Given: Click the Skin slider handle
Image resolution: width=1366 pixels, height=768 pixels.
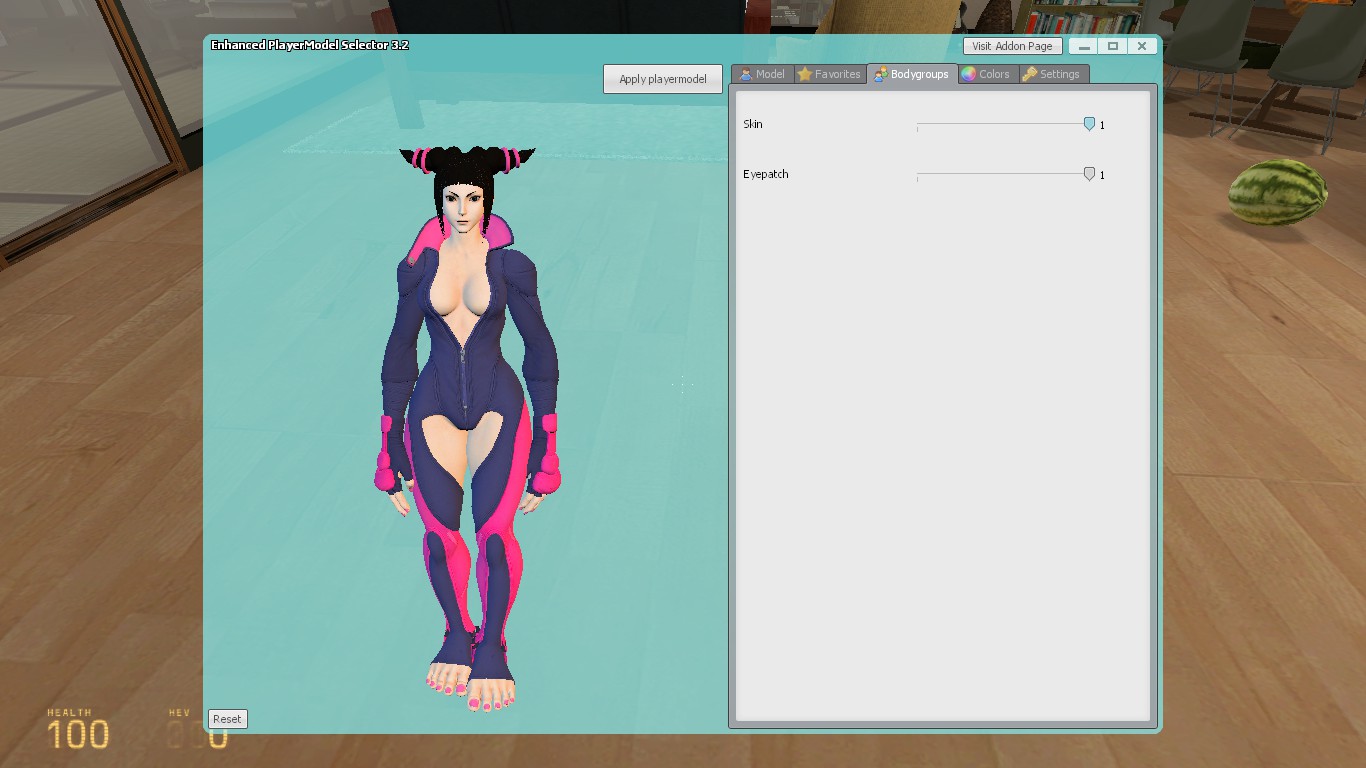Looking at the screenshot, I should point(1089,124).
